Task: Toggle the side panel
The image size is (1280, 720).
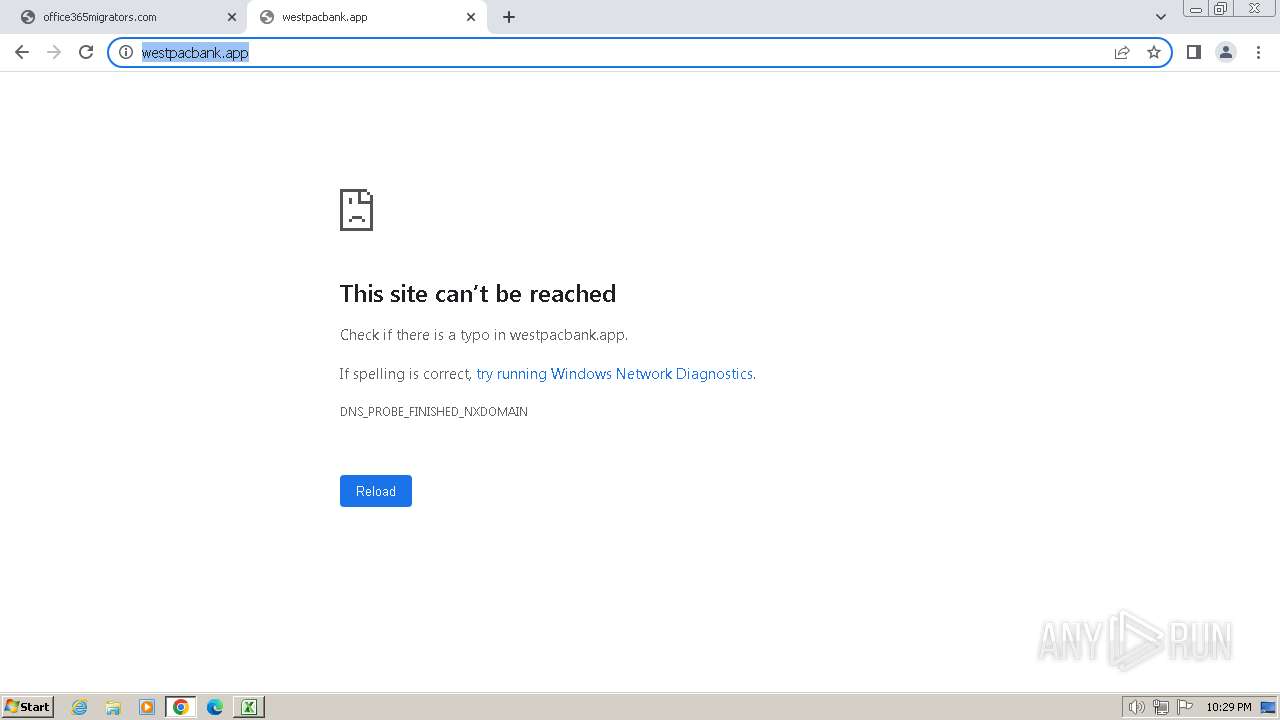Action: coord(1193,52)
